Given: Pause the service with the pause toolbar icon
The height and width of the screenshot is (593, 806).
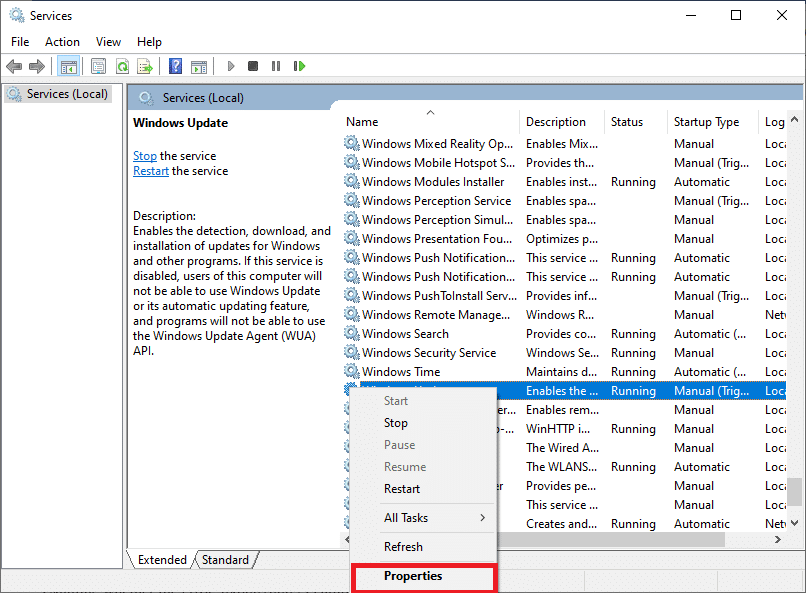Looking at the screenshot, I should coord(277,66).
